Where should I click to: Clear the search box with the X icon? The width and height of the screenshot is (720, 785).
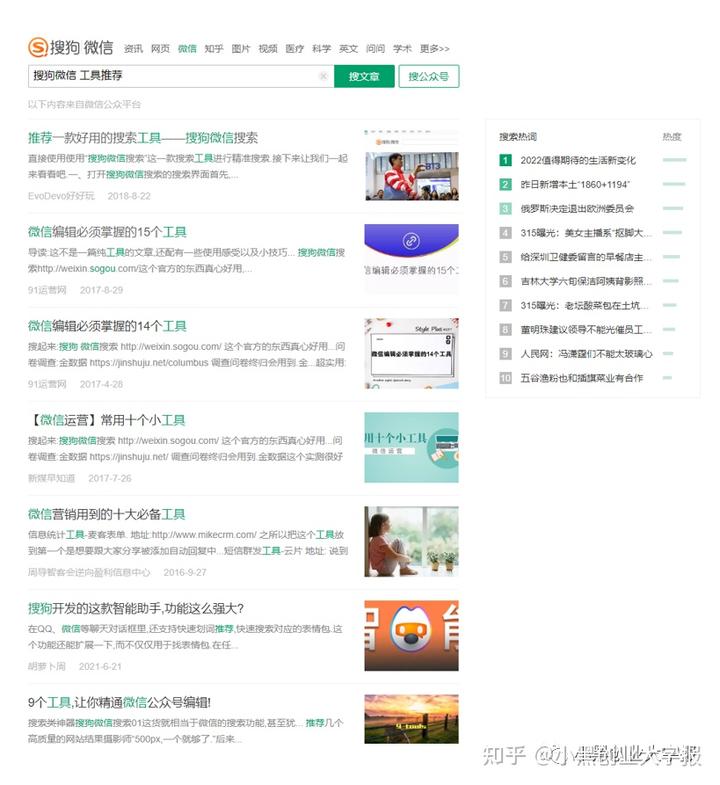[323, 76]
